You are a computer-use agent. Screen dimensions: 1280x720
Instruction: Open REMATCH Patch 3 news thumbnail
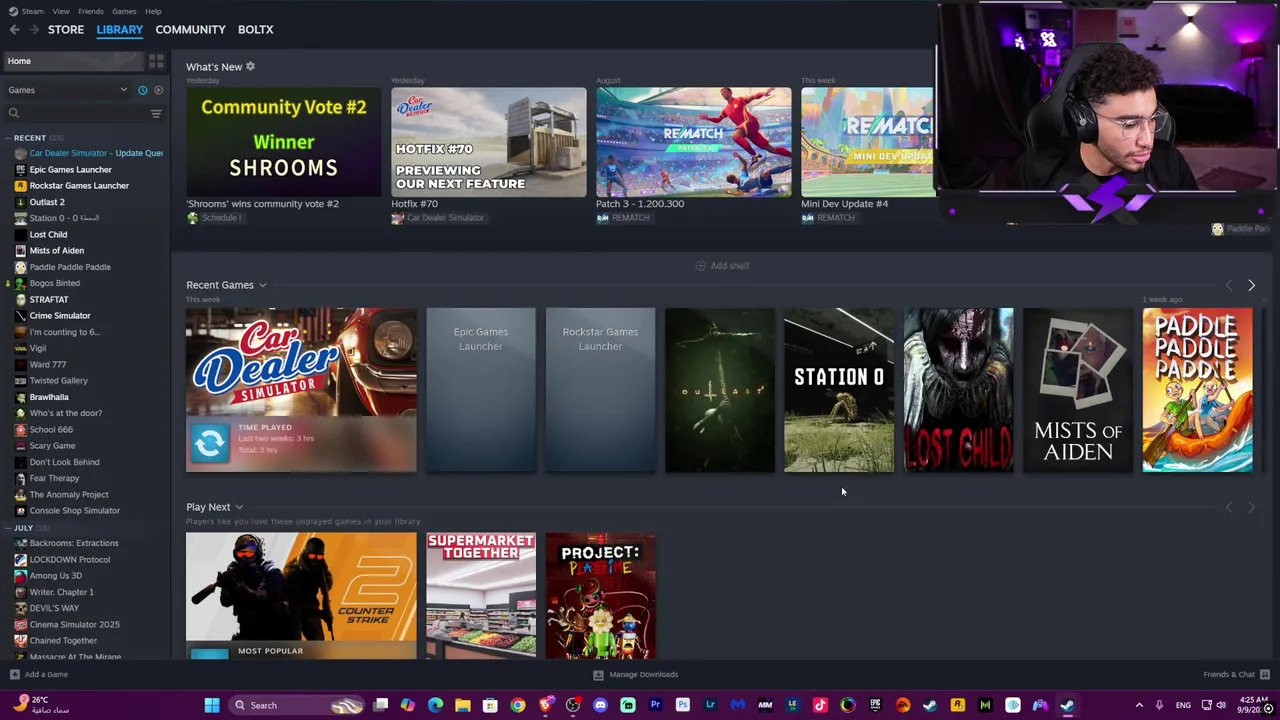click(693, 142)
